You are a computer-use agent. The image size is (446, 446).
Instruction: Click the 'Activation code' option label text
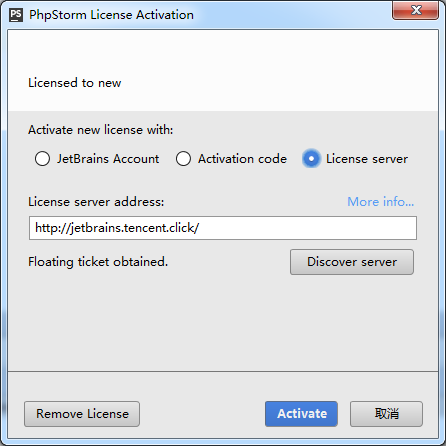click(x=242, y=159)
